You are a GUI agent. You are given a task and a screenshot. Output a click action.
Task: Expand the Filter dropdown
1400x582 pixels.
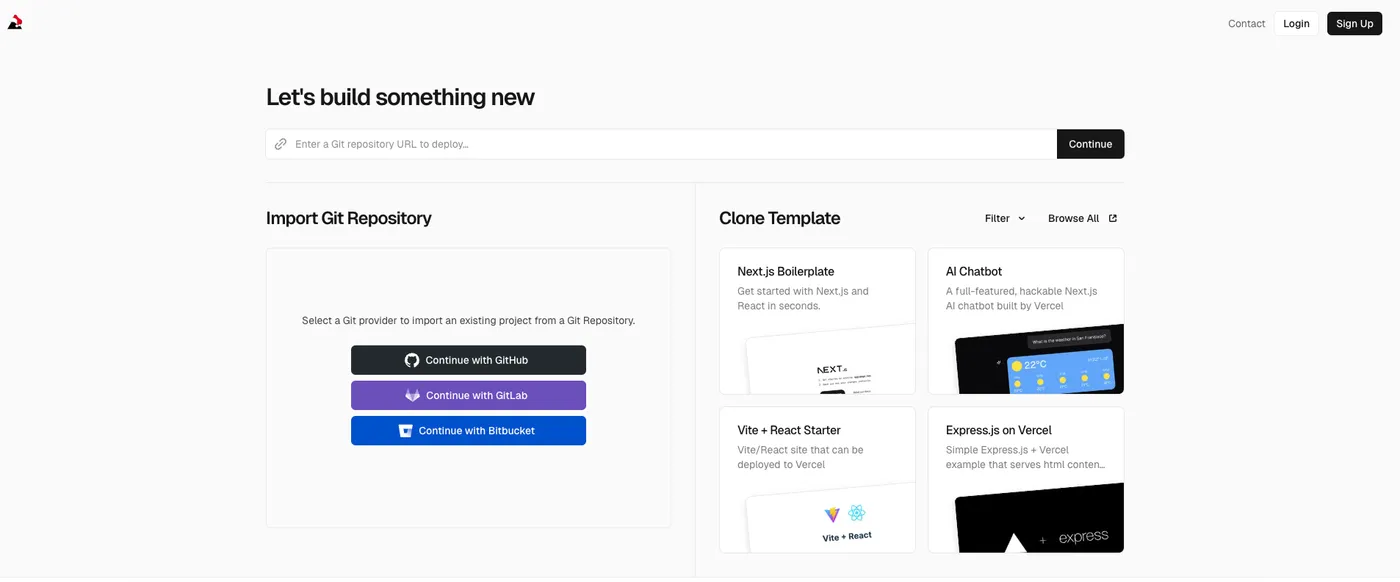click(x=1004, y=218)
